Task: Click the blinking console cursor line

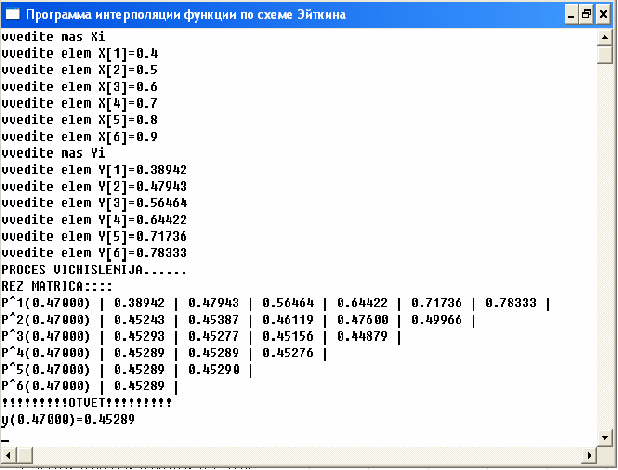Action: point(5,440)
